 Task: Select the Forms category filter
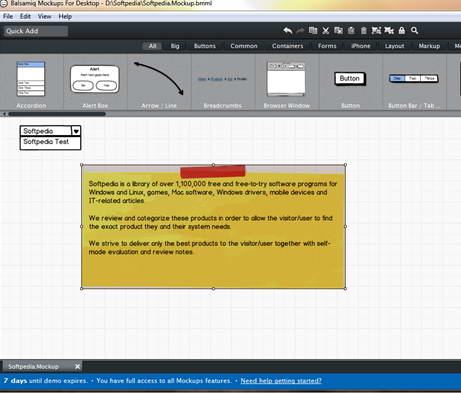tap(327, 46)
